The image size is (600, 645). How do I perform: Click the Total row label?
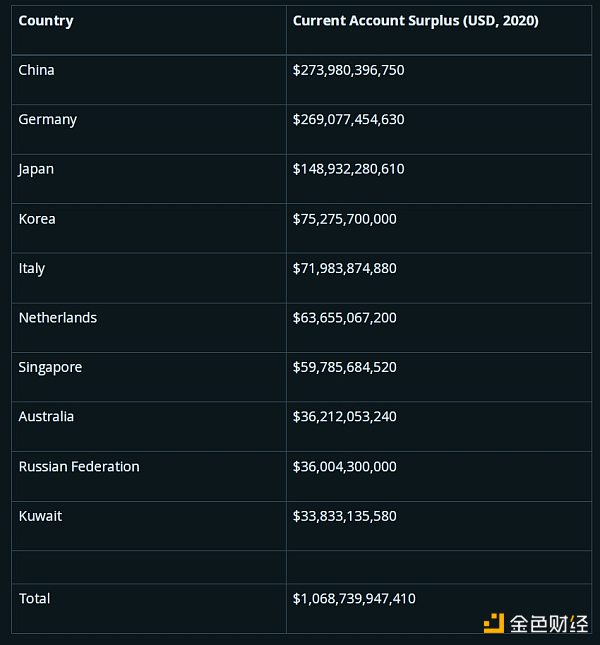pos(35,599)
